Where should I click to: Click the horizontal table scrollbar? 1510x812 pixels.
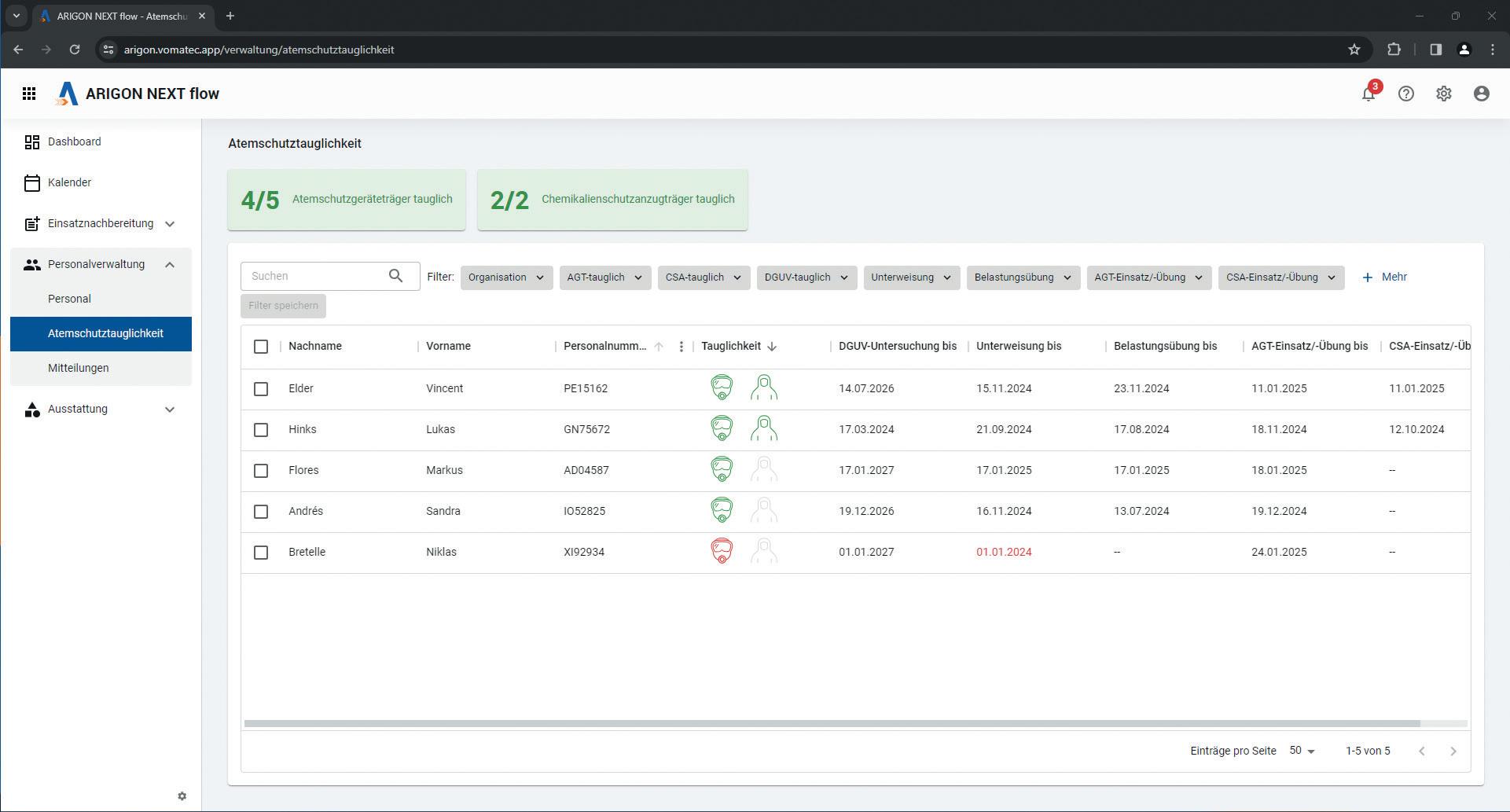coord(832,723)
